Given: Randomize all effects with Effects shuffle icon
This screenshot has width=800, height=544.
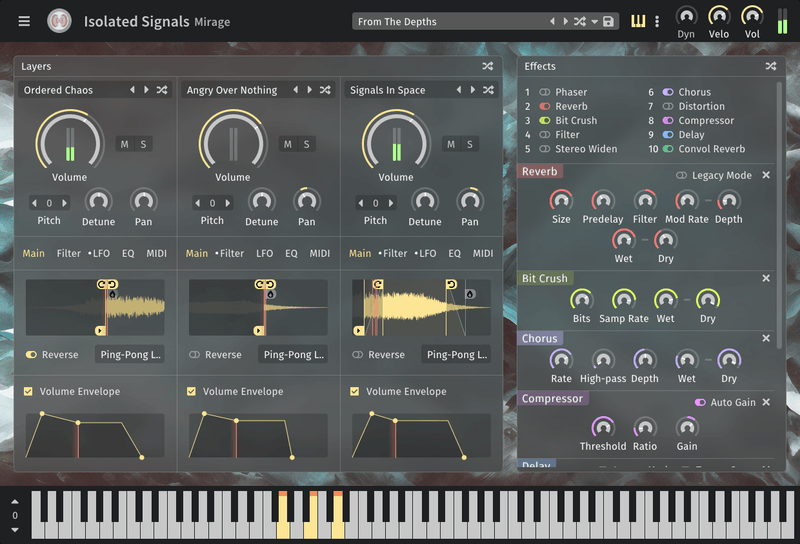Looking at the screenshot, I should (x=771, y=66).
